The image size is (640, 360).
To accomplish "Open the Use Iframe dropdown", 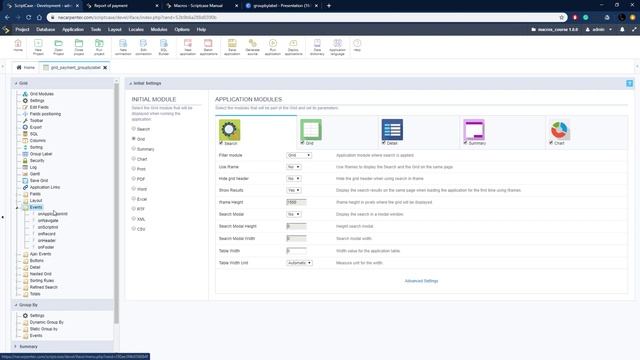I will click(293, 167).
